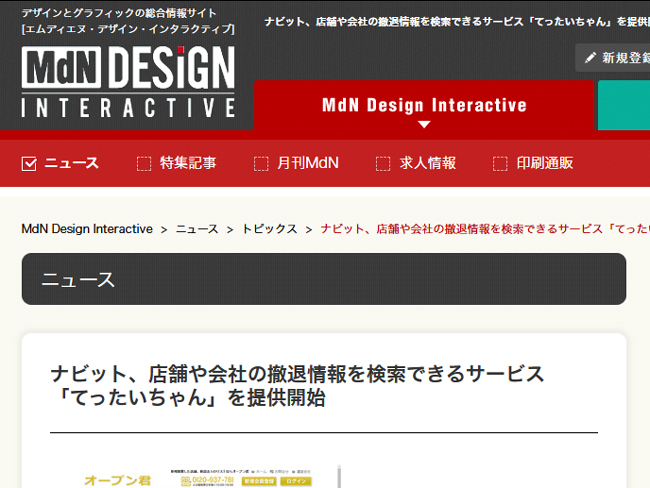Click the article headline ナビット、店舗や会社の撤退情報
Viewport: 650px width, 488px height.
click(297, 386)
